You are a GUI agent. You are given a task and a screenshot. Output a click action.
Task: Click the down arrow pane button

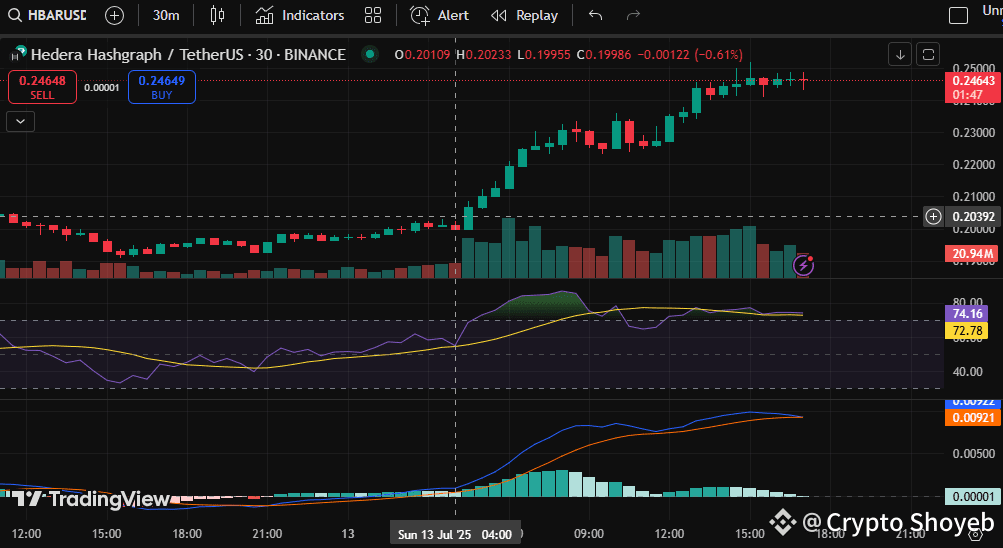coord(900,54)
